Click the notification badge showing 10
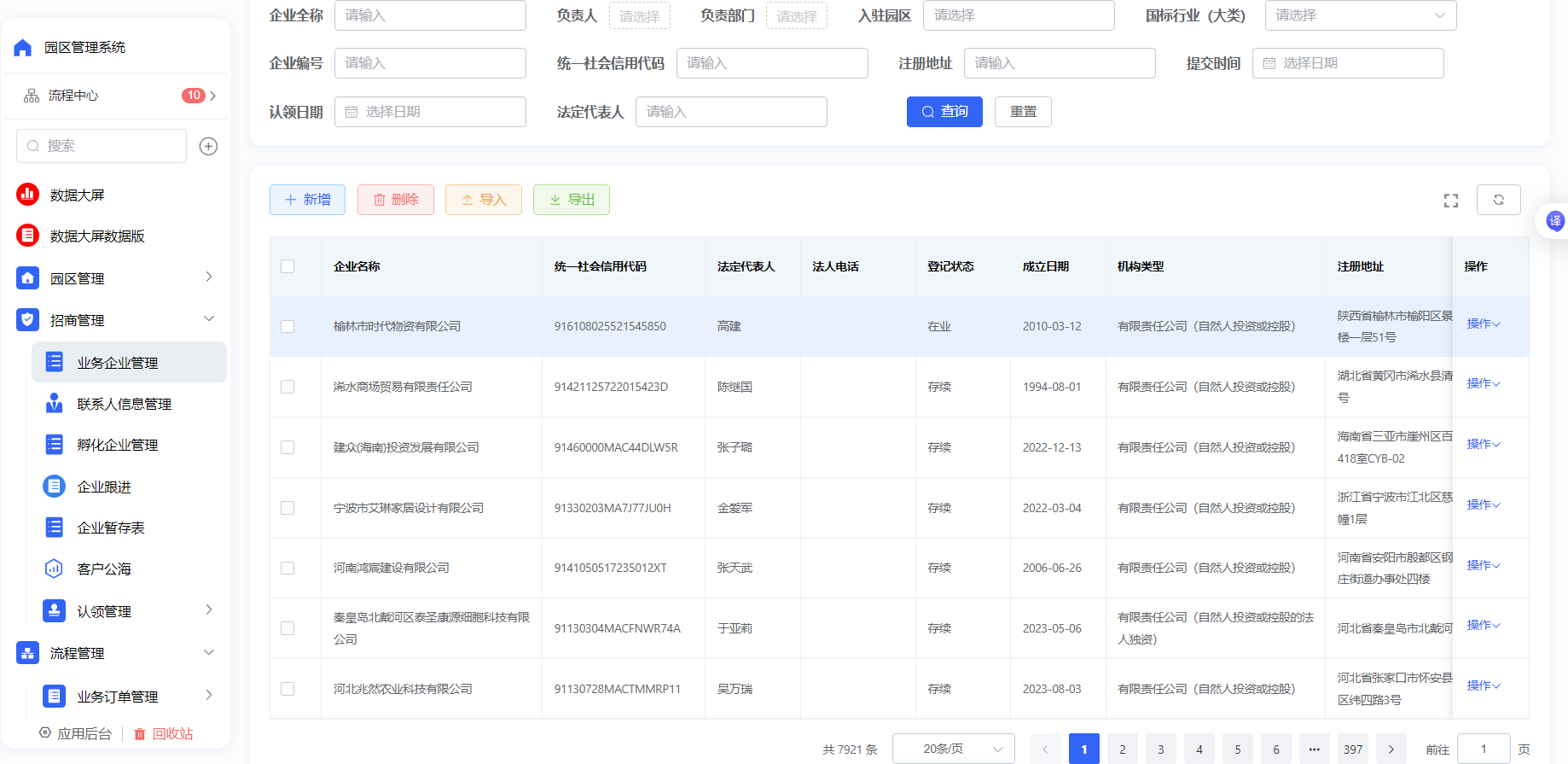Screen dimensions: 1568x764 coord(194,96)
